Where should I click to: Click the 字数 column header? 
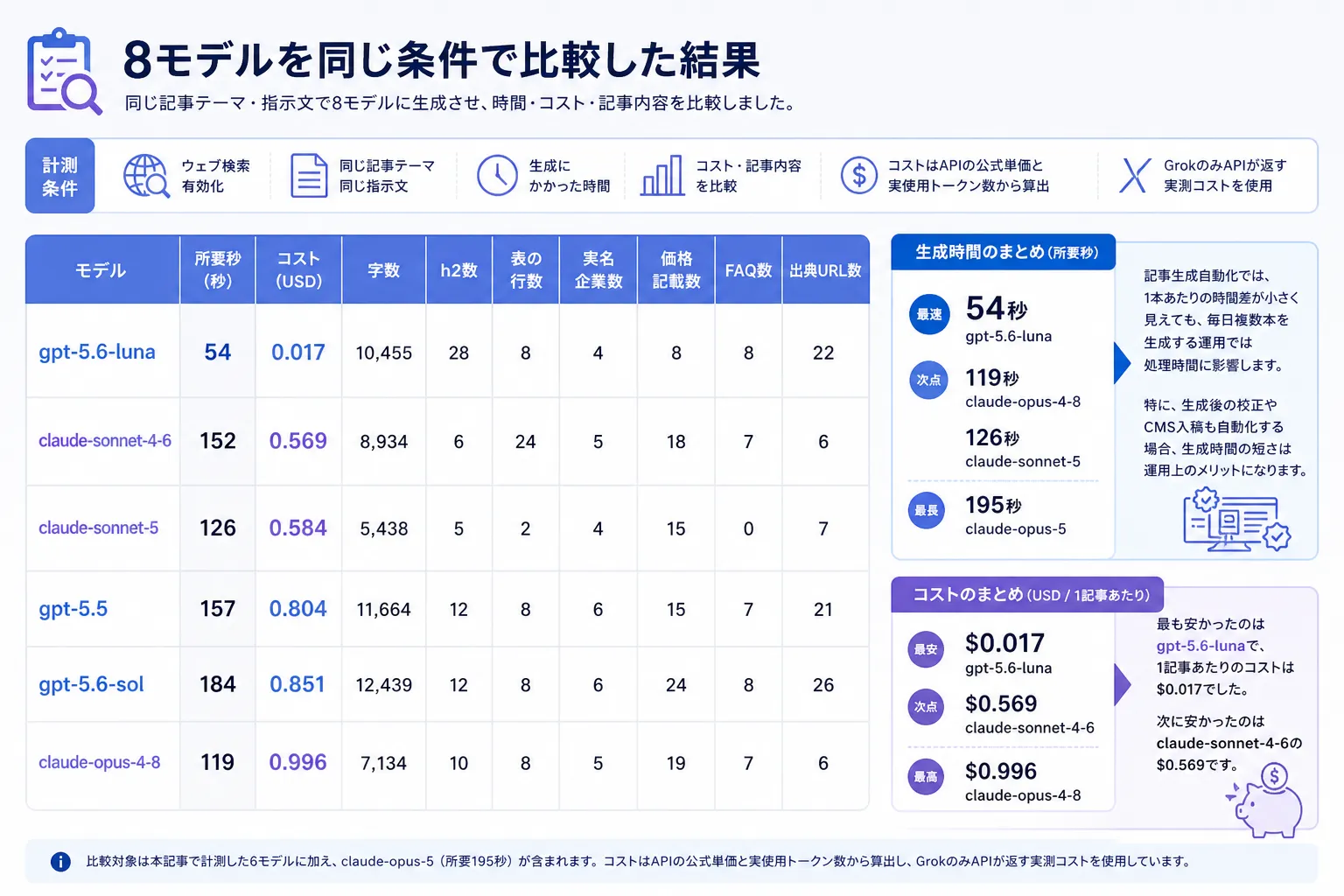[384, 270]
